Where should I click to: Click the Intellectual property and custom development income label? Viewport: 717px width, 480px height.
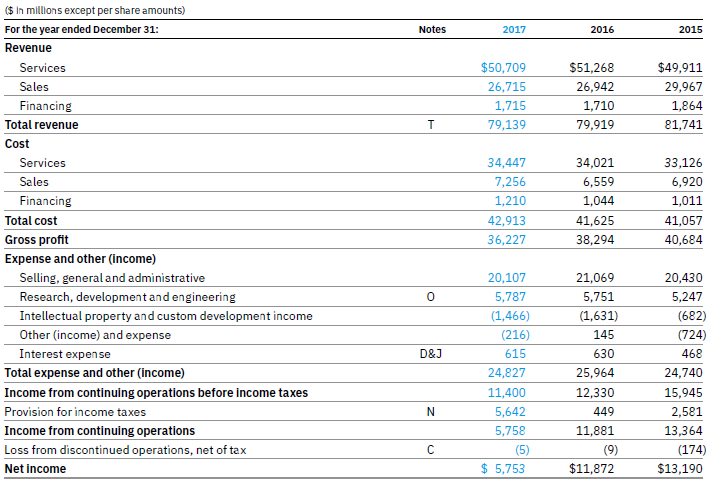tap(166, 316)
